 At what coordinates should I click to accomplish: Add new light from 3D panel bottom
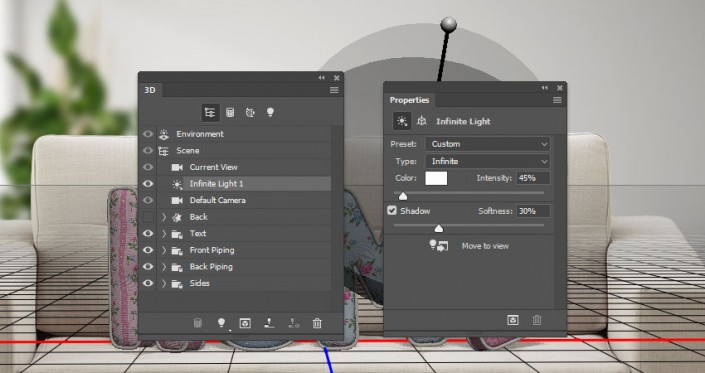point(221,323)
